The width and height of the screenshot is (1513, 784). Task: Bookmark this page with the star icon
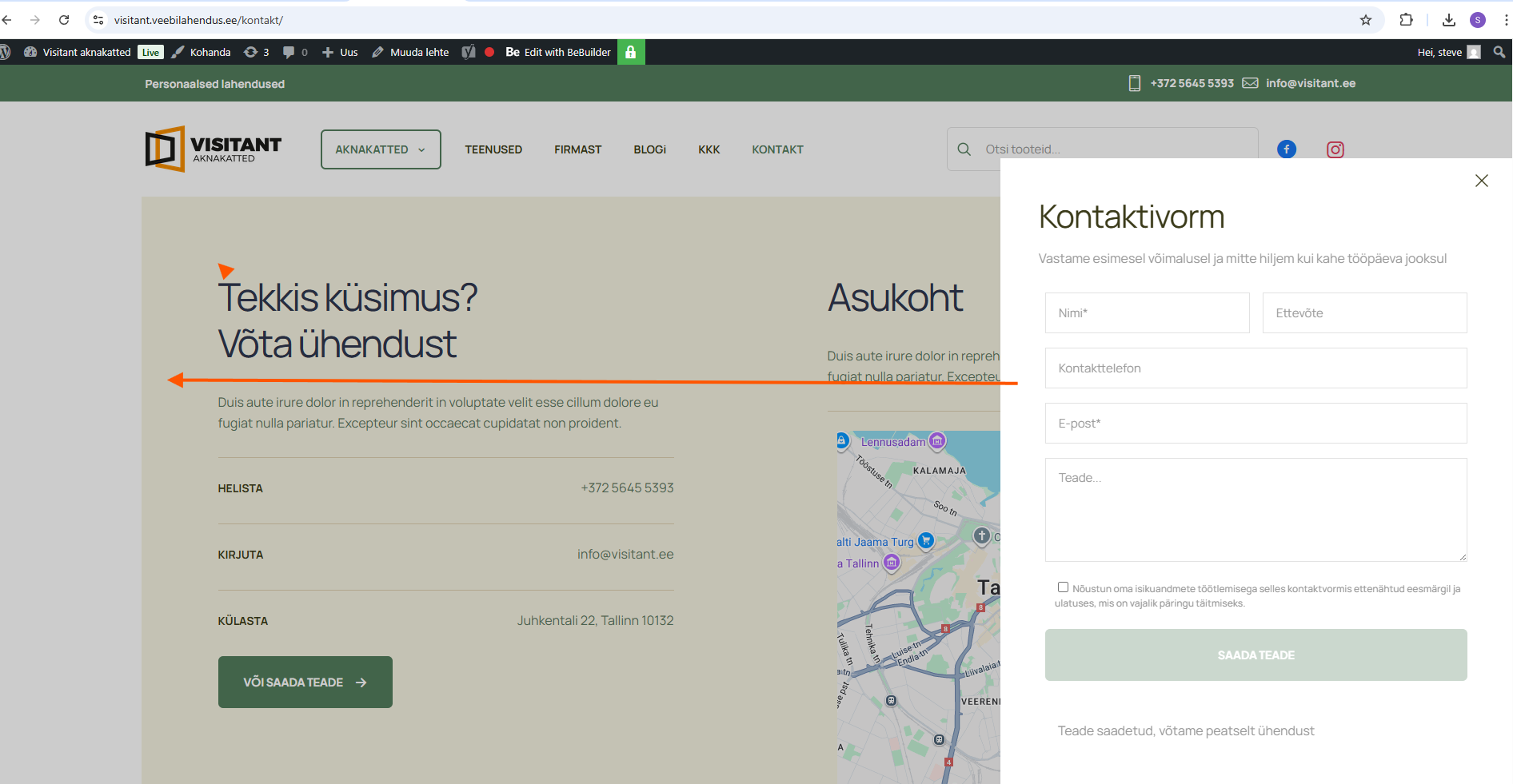pos(1365,20)
